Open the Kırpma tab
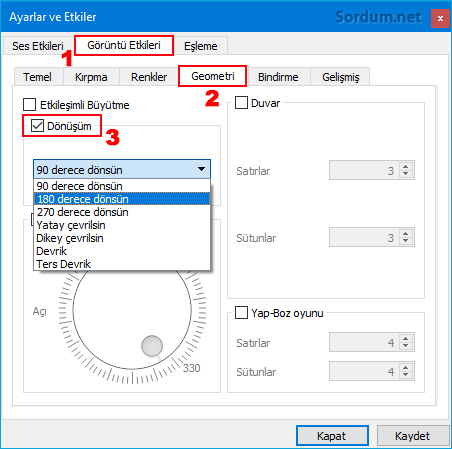This screenshot has height=449, width=452. coord(91,77)
